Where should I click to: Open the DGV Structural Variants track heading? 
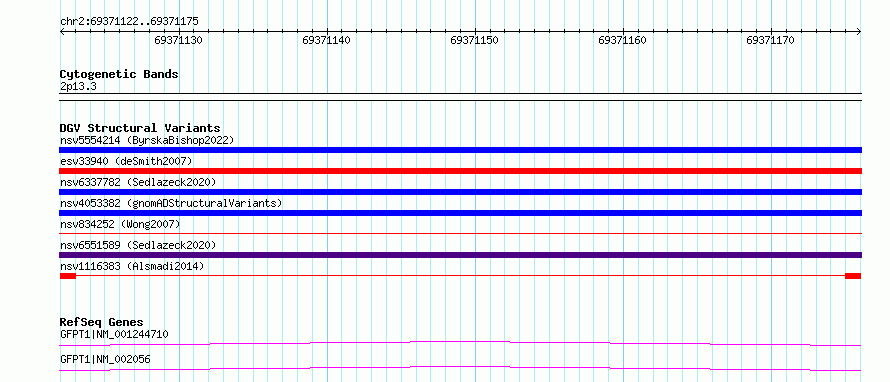[x=140, y=128]
